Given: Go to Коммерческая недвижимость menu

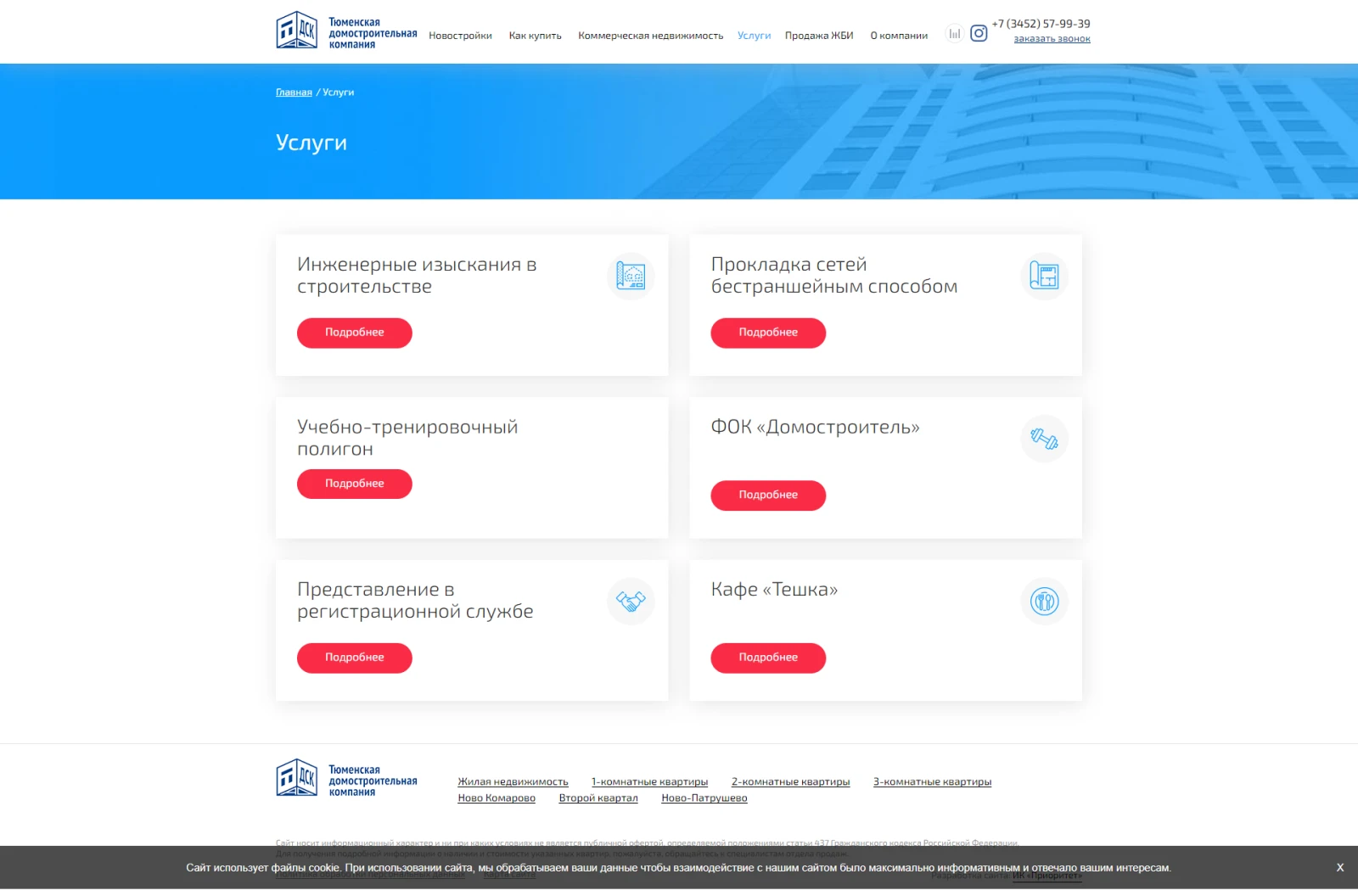Looking at the screenshot, I should (x=650, y=36).
